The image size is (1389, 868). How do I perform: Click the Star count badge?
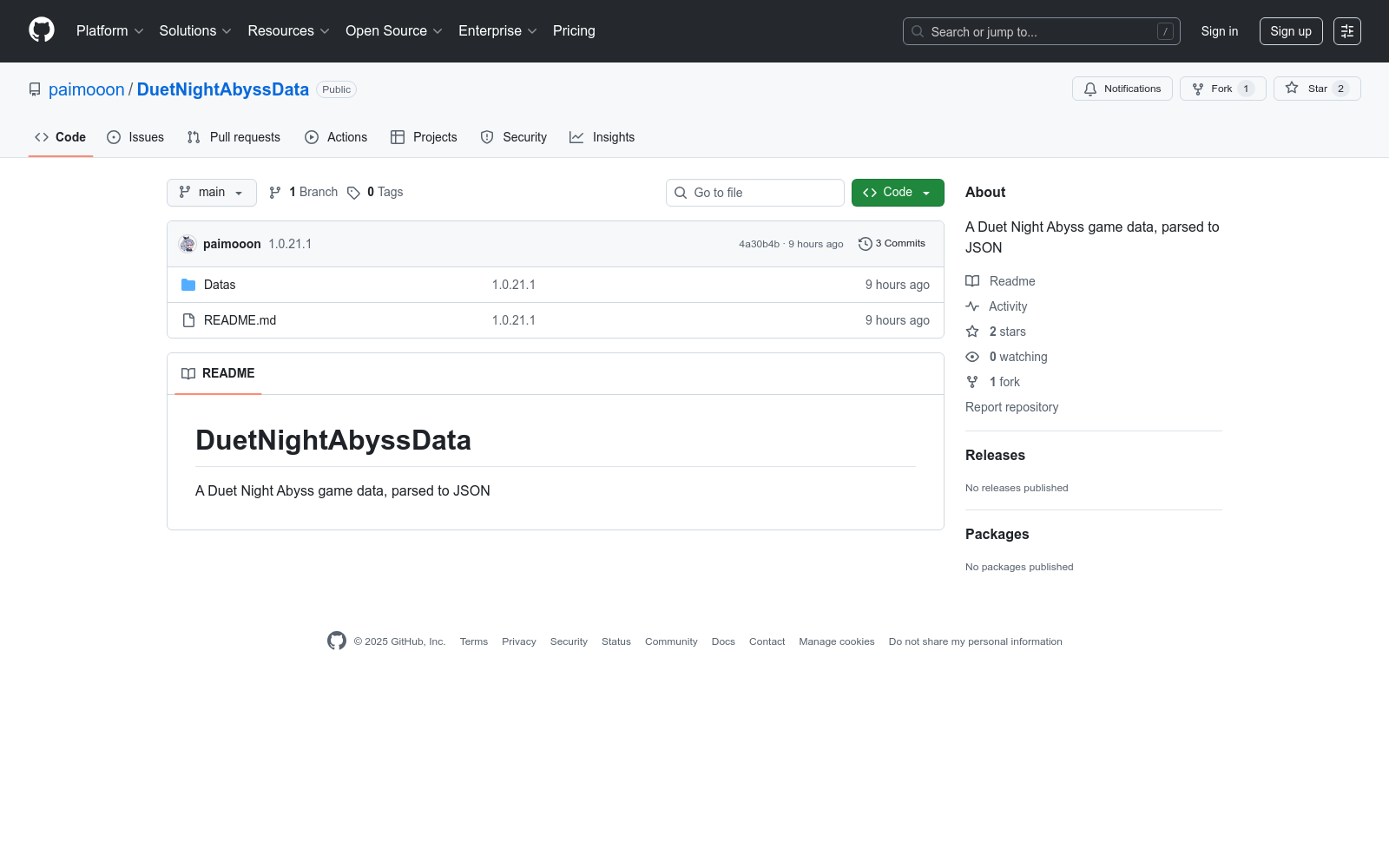(1340, 89)
